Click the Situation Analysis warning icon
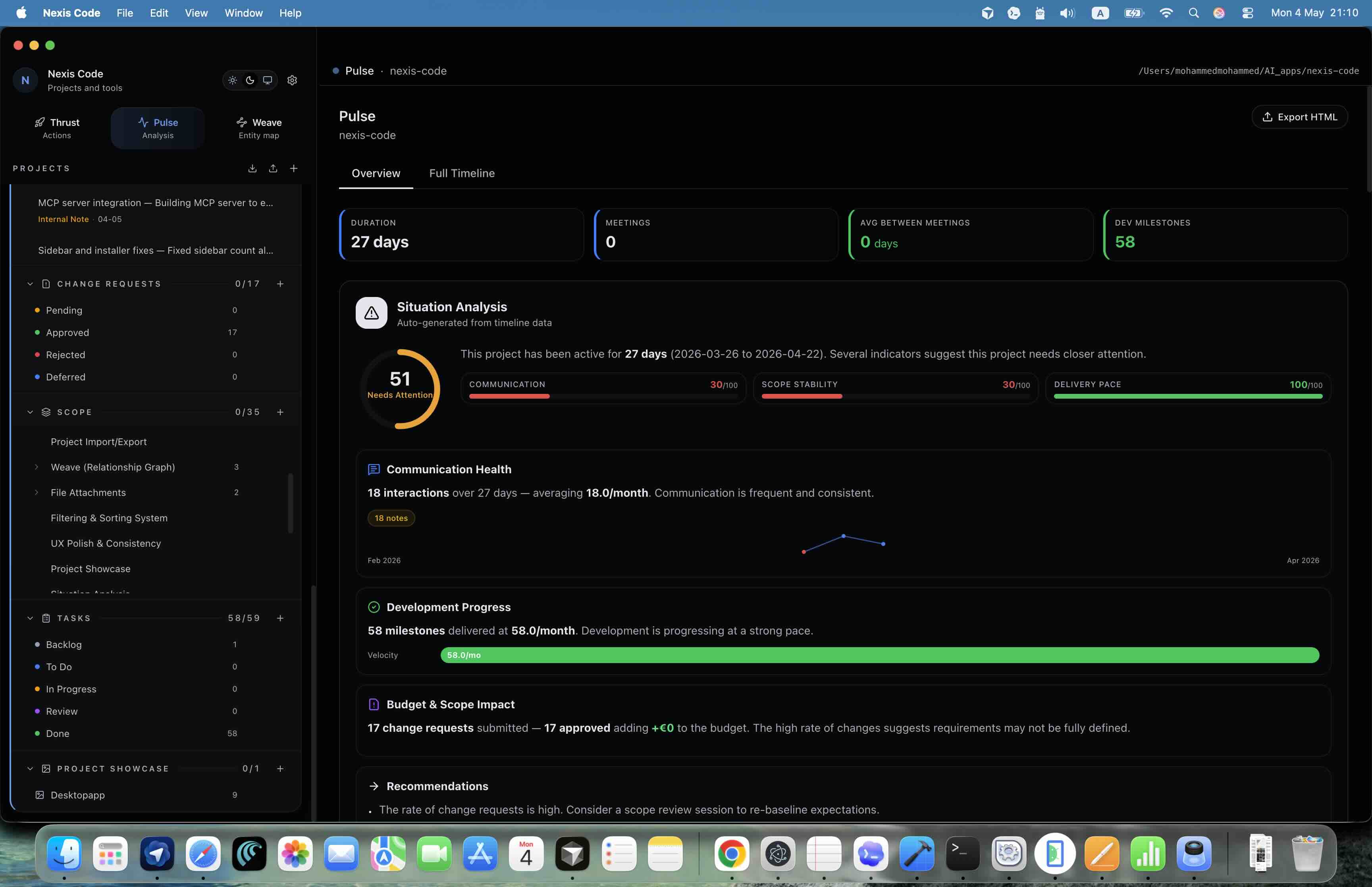 [371, 313]
